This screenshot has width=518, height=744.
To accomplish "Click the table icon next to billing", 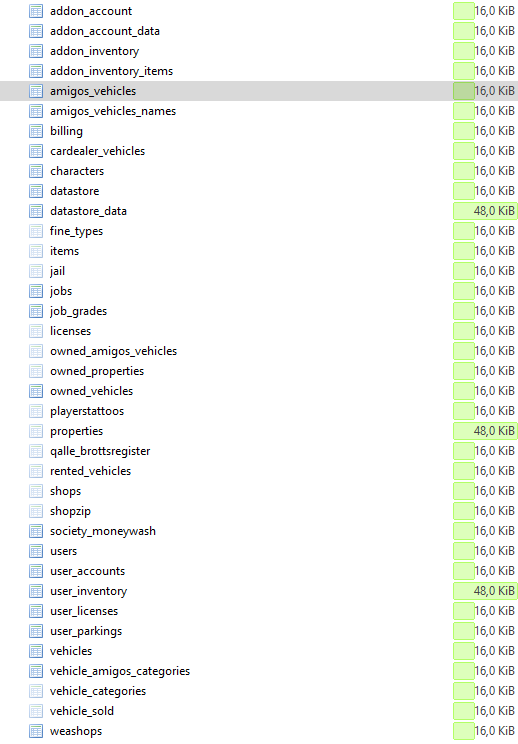I will [x=36, y=131].
